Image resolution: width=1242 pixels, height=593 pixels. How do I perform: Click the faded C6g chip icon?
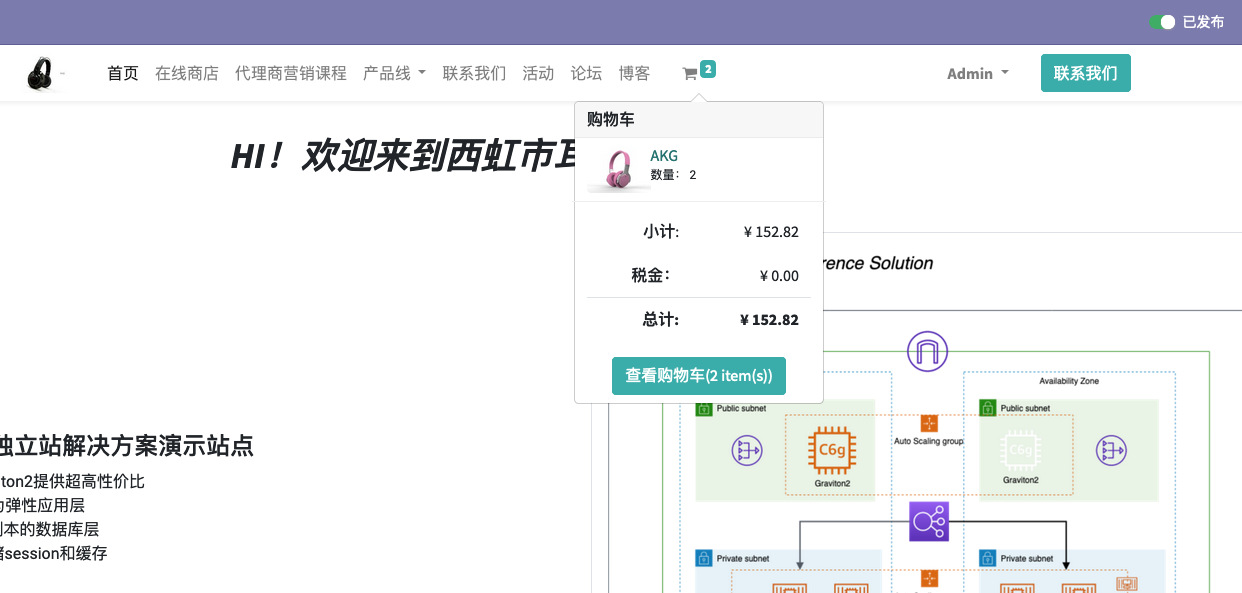(x=1020, y=450)
